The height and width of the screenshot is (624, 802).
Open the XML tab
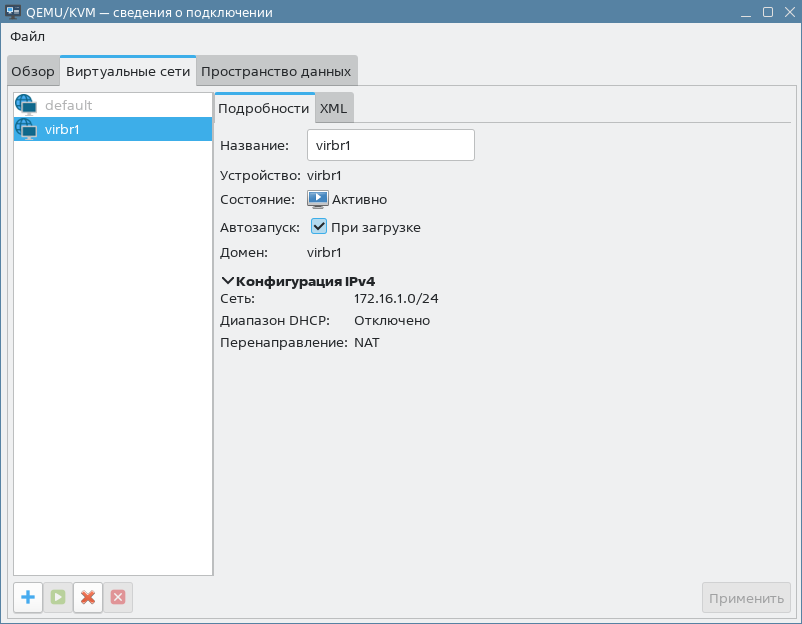tap(333, 108)
